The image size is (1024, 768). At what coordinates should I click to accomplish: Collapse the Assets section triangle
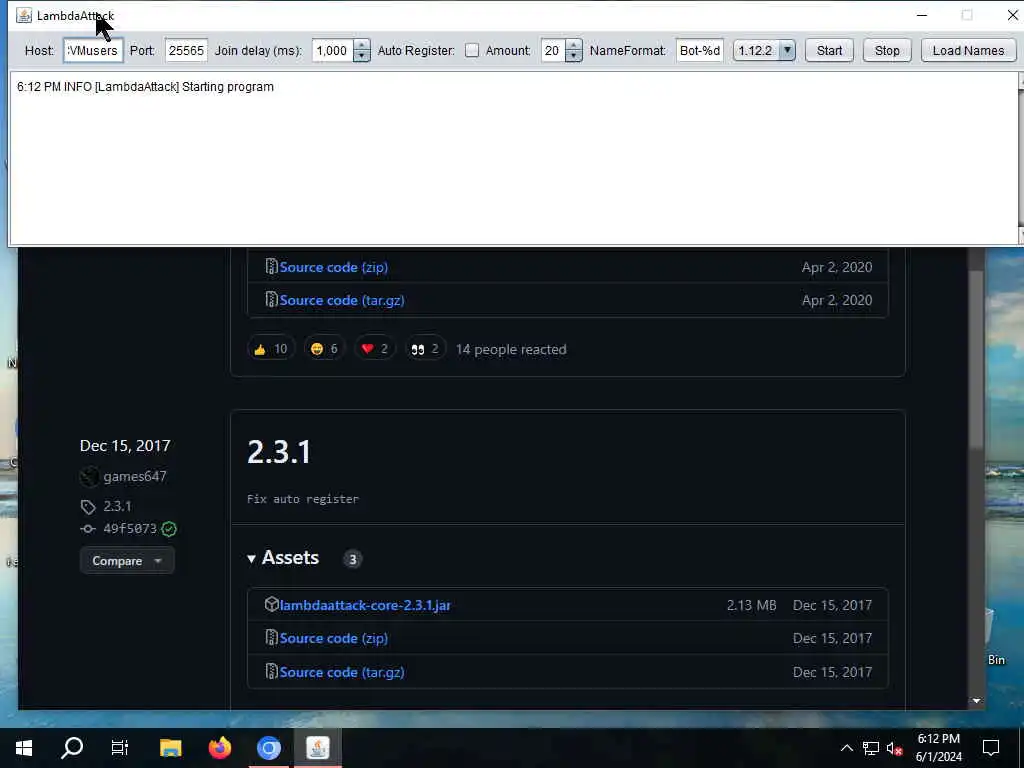(251, 559)
